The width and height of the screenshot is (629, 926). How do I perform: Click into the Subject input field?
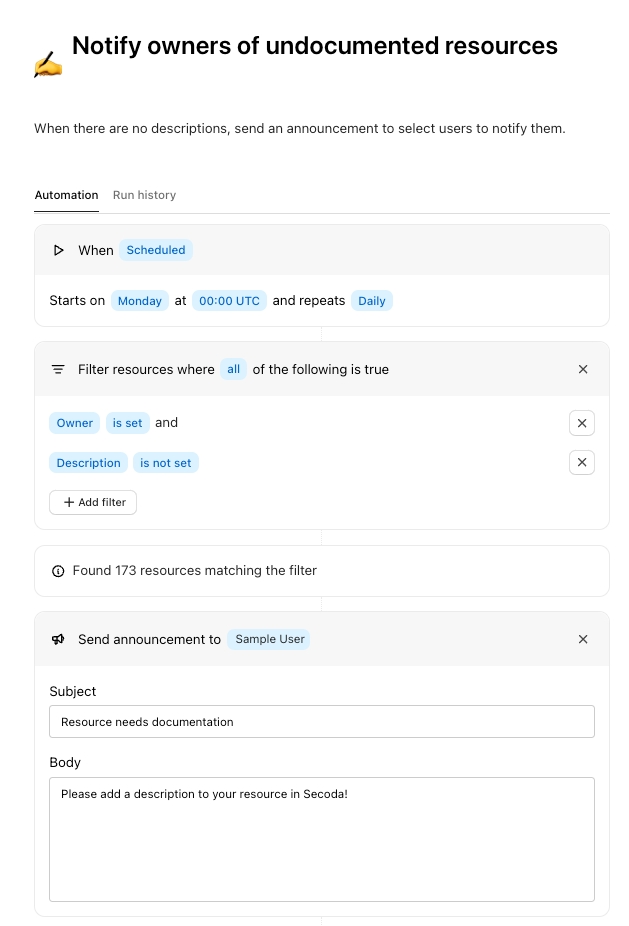pos(321,722)
